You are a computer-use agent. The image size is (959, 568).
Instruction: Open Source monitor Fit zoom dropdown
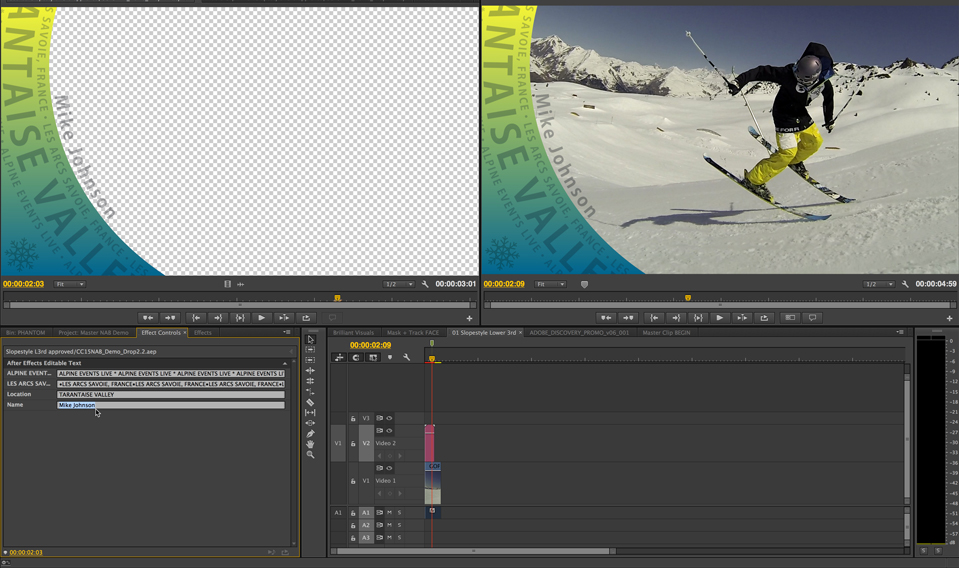[70, 284]
